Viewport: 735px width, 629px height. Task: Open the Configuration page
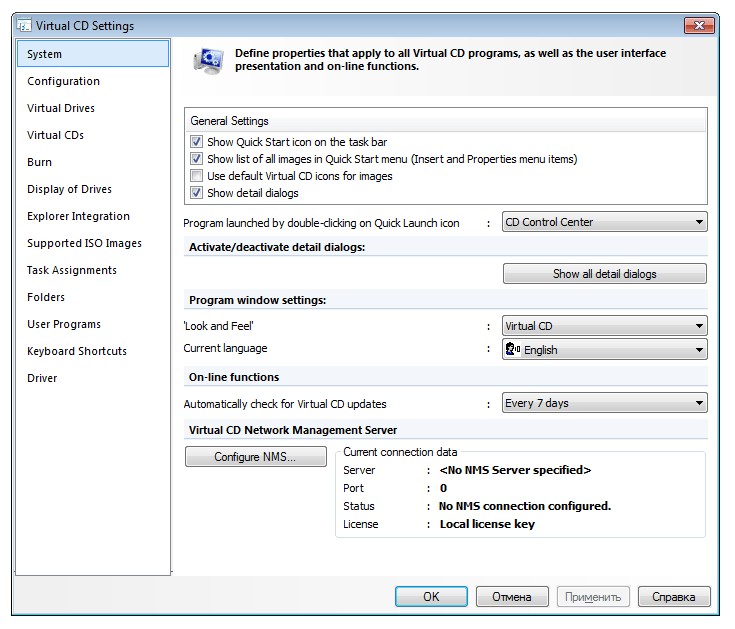93,81
